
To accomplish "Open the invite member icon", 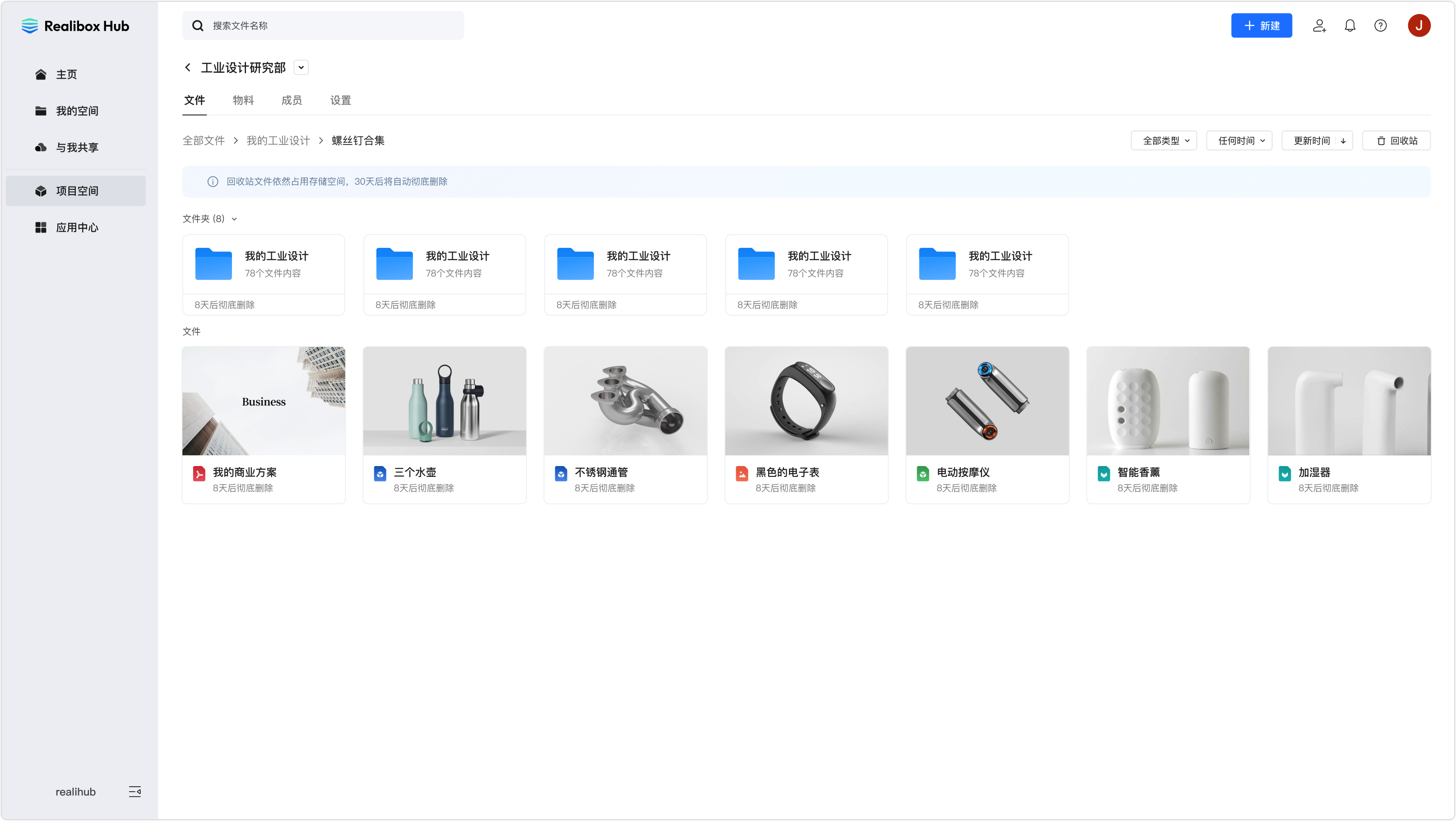I will point(1319,25).
